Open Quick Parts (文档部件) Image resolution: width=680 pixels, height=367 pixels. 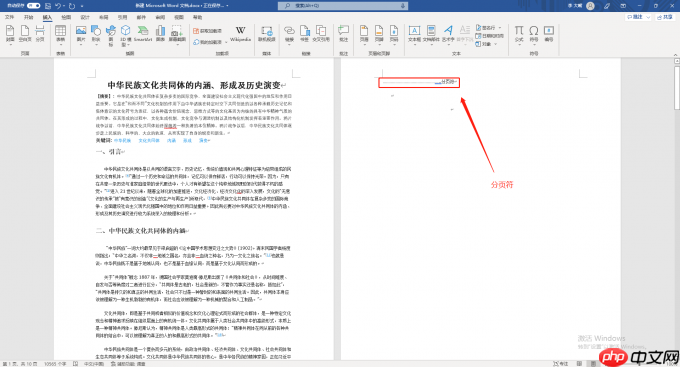click(x=431, y=35)
